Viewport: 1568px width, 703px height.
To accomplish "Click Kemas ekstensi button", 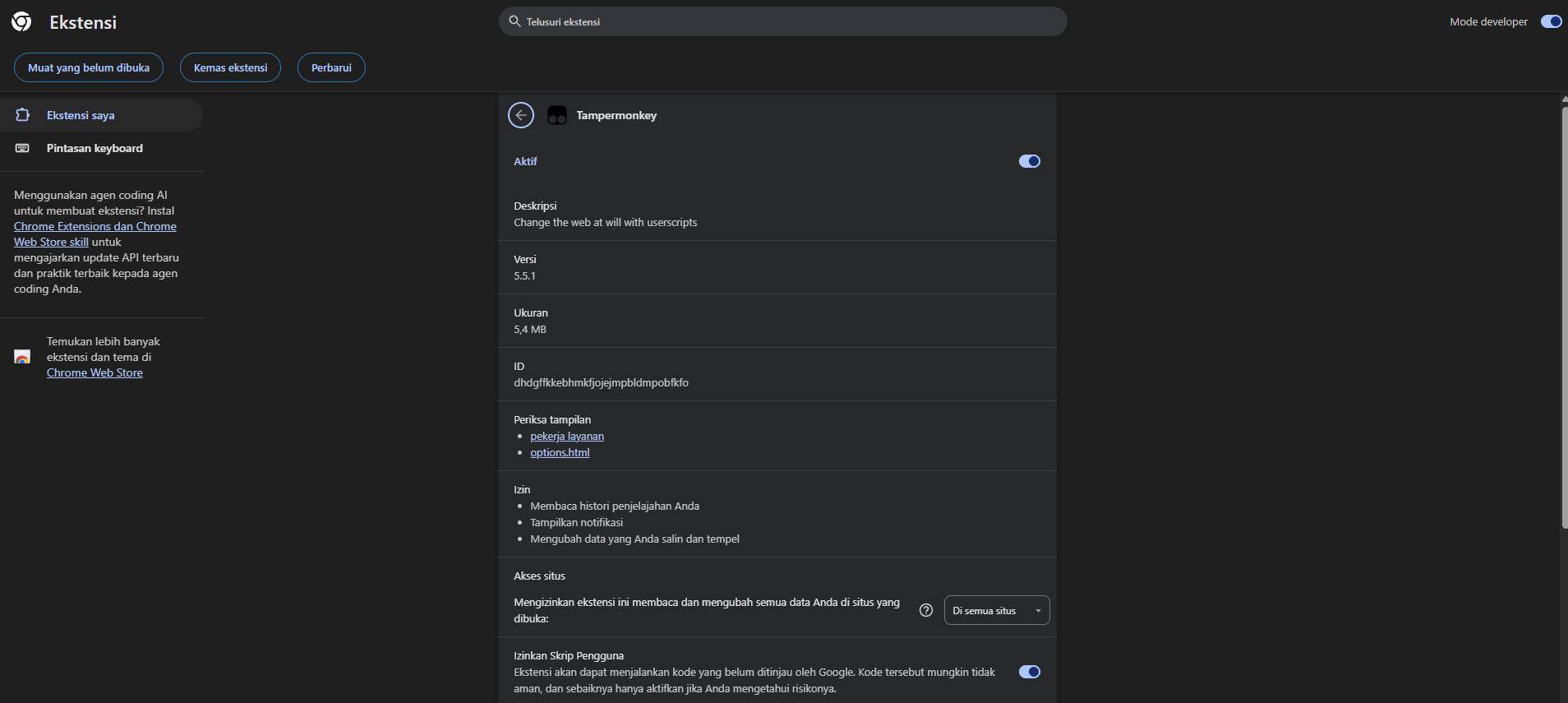I will (x=230, y=67).
